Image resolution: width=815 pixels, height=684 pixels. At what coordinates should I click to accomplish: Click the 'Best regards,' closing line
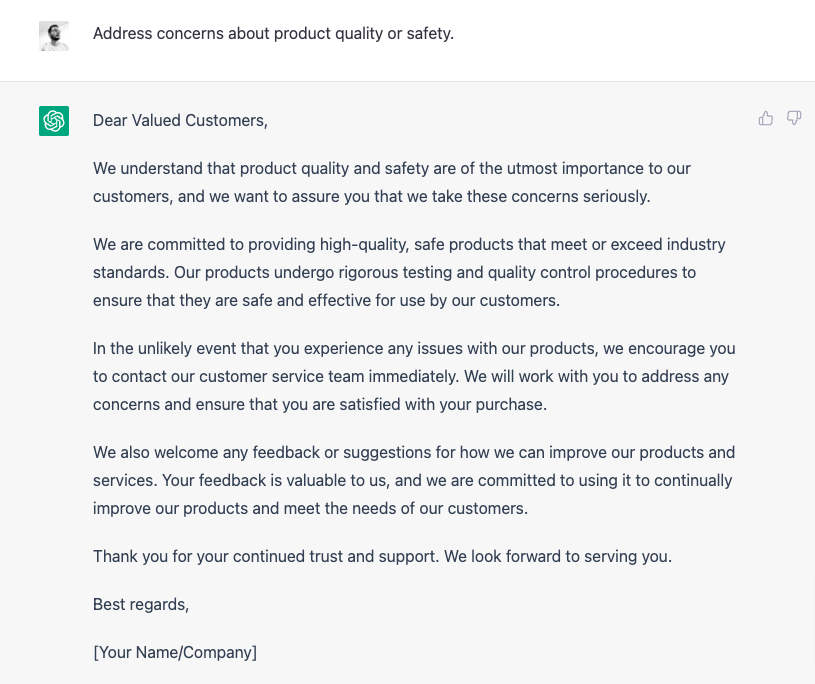tap(141, 604)
